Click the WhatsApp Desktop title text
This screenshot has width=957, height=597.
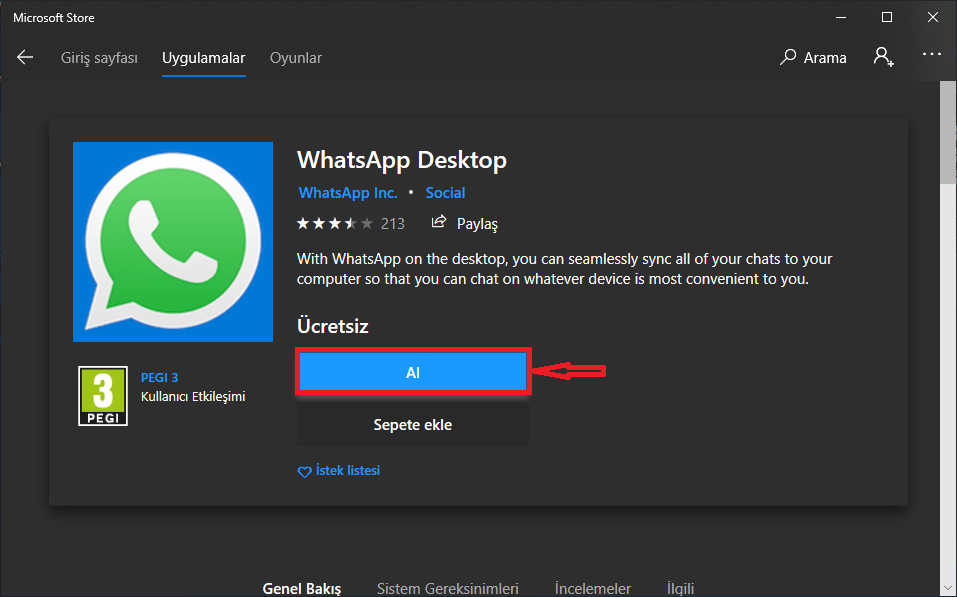(402, 160)
